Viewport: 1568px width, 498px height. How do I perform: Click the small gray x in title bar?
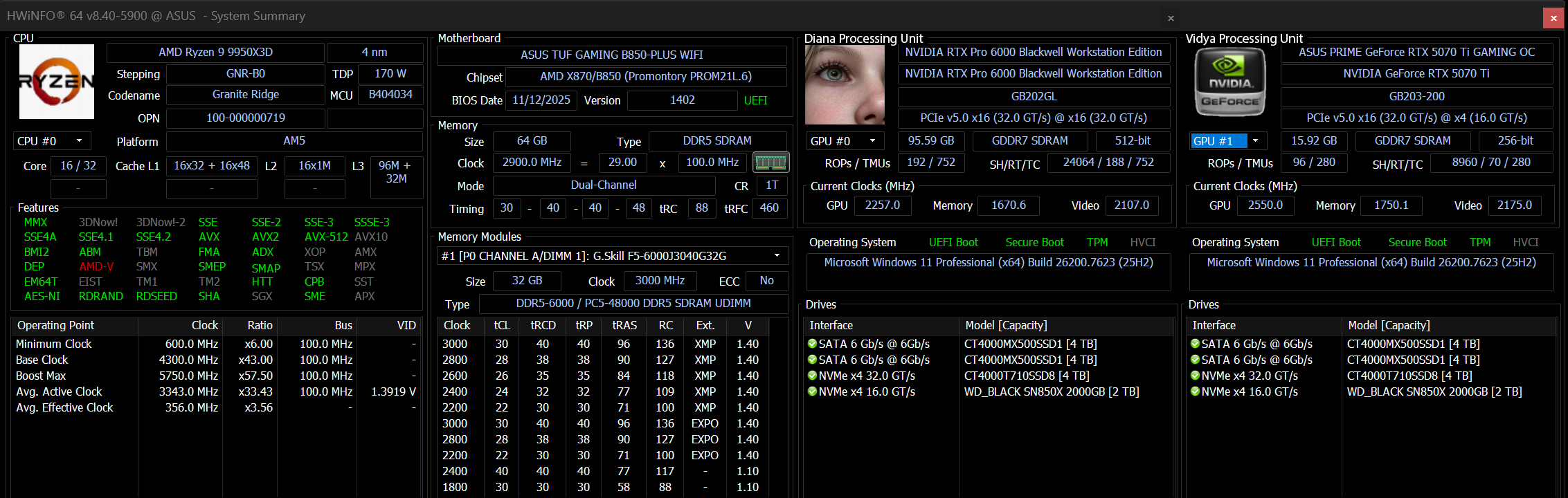pyautogui.click(x=1171, y=19)
